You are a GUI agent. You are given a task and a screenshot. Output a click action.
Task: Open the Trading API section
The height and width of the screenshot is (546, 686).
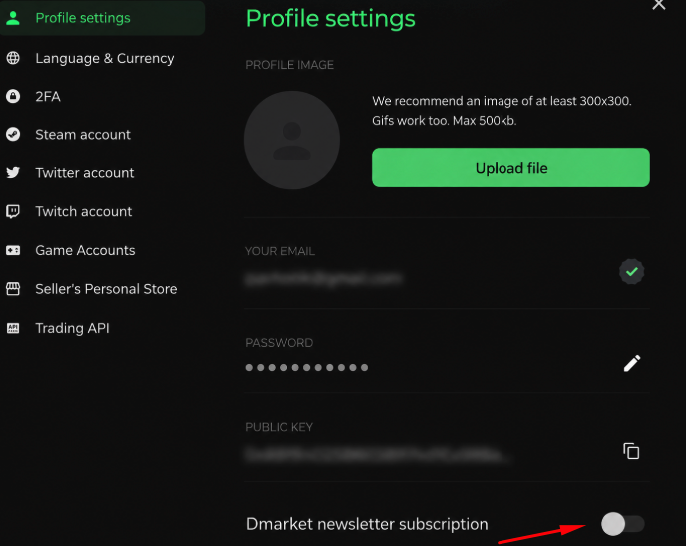73,328
